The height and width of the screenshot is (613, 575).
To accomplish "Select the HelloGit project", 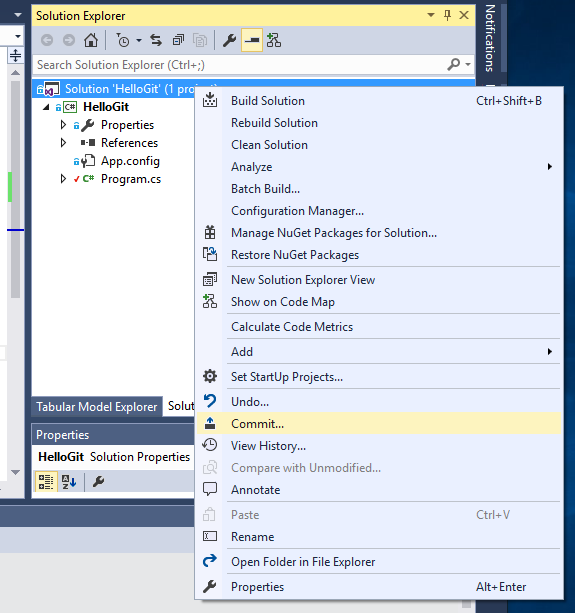I will pyautogui.click(x=106, y=107).
